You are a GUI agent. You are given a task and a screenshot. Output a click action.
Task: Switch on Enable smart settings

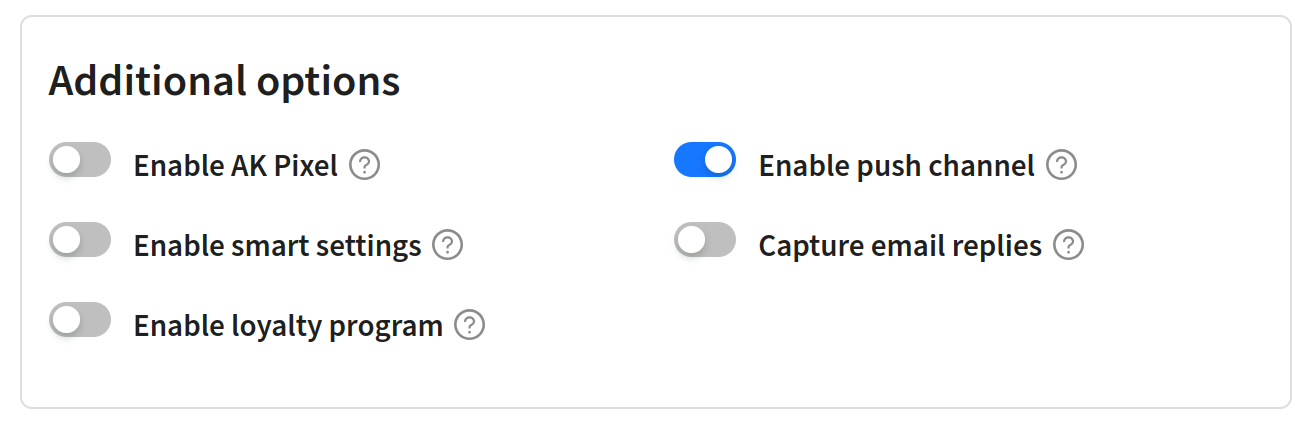tap(80, 240)
